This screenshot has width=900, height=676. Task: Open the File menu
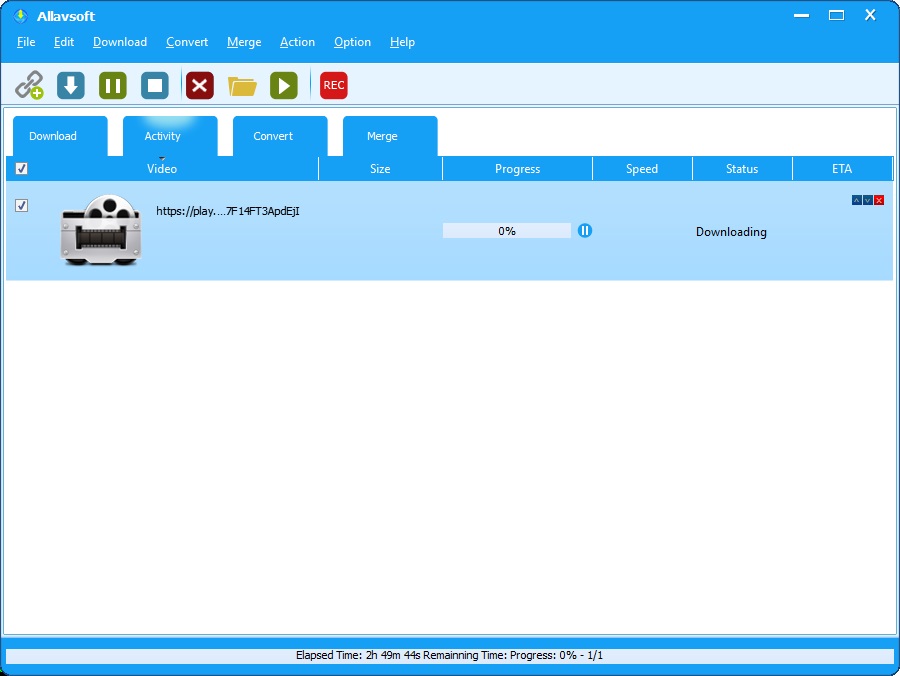pos(26,42)
